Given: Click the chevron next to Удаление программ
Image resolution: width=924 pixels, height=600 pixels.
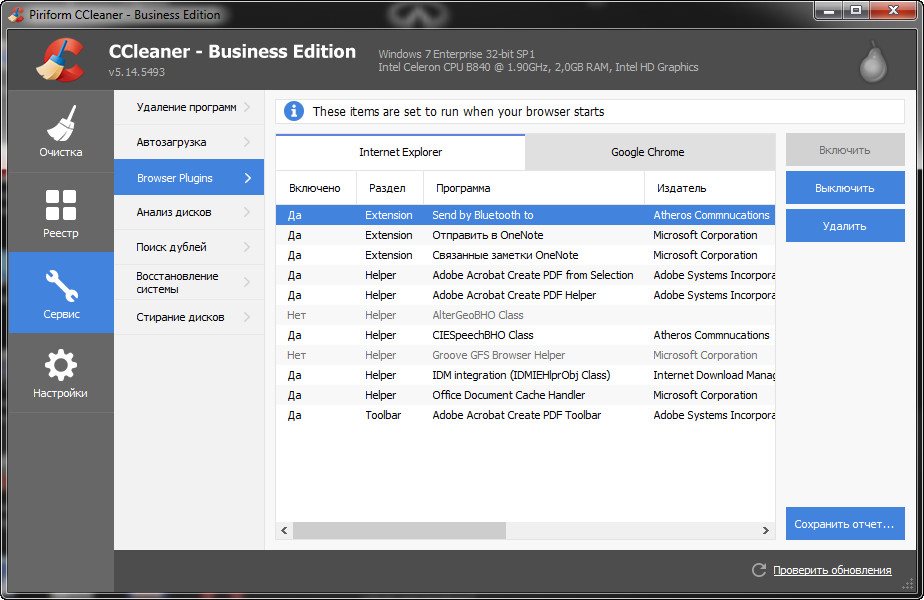Looking at the screenshot, I should (x=247, y=107).
